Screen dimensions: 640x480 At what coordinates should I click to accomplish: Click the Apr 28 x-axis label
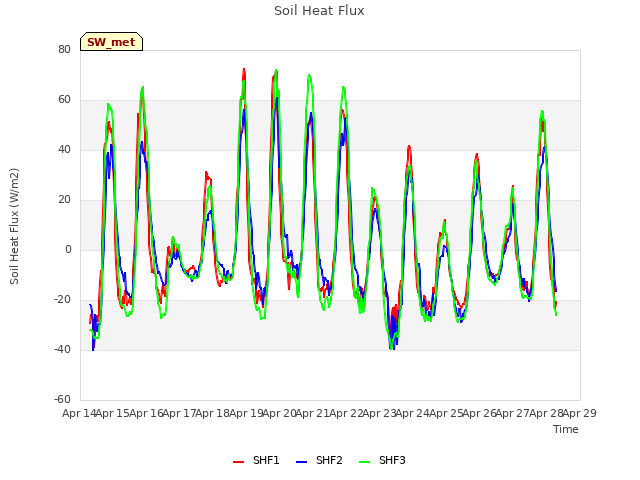pos(546,413)
